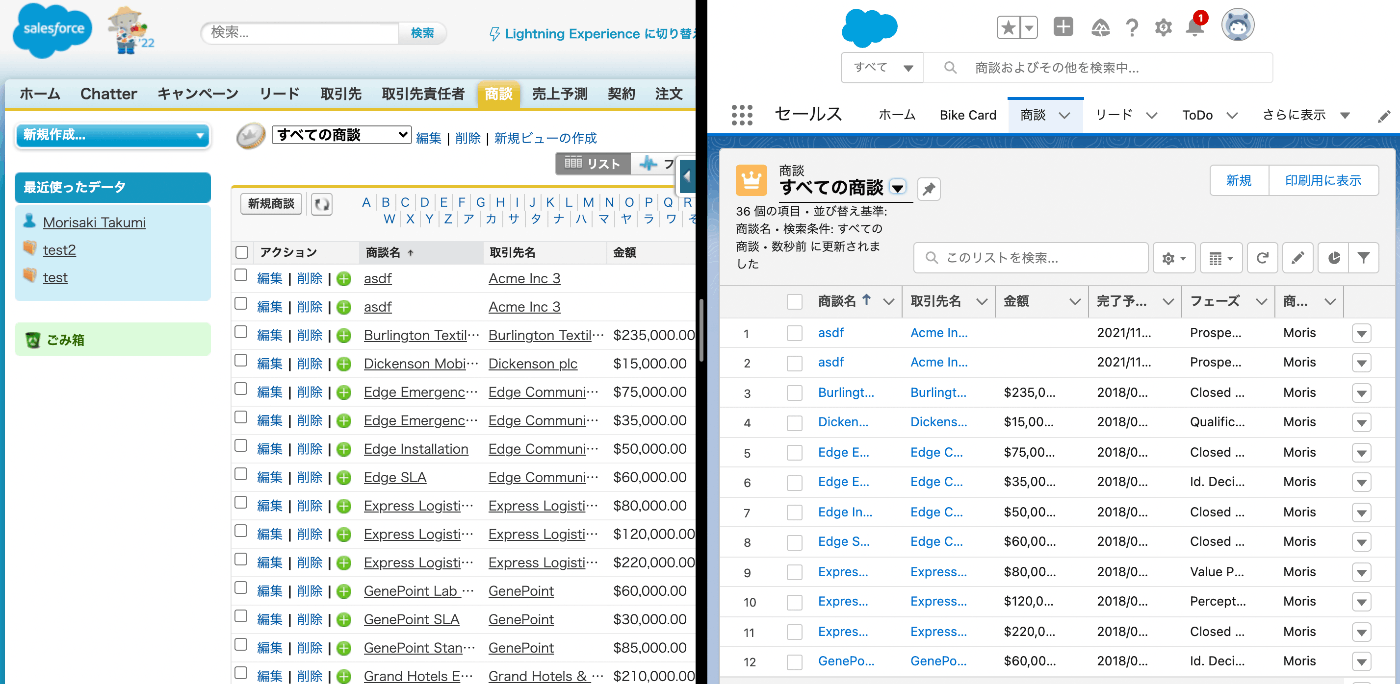Click the 新規ビューの作成 link
The image size is (1400, 684).
tap(545, 138)
